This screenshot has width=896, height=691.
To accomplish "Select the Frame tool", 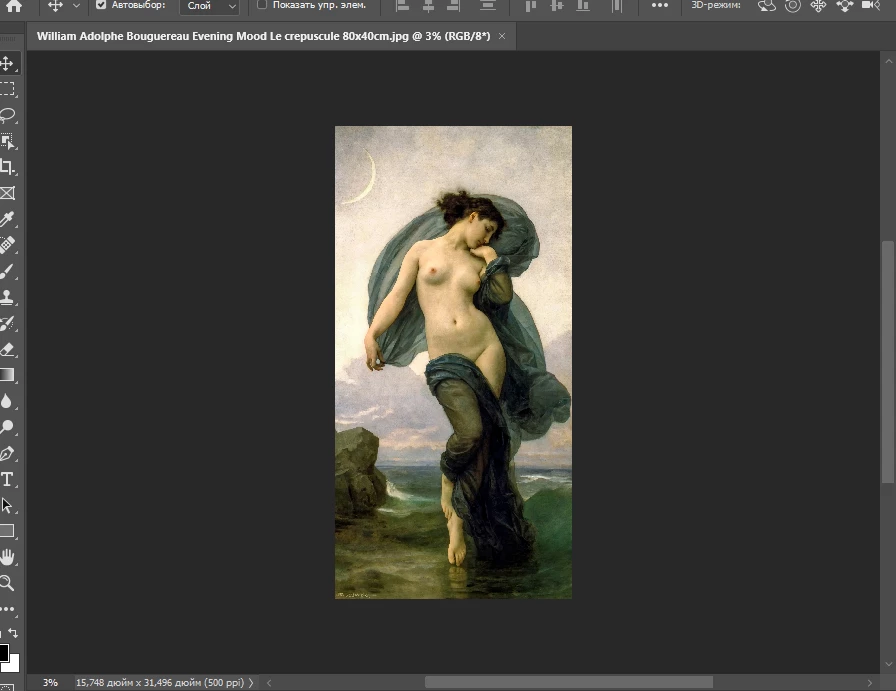I will 7,193.
